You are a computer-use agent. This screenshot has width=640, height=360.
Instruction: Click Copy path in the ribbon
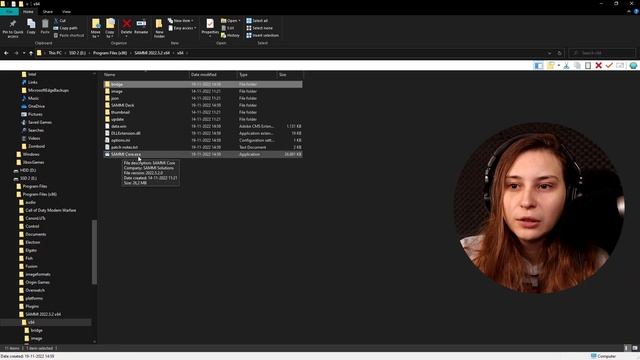click(65, 28)
